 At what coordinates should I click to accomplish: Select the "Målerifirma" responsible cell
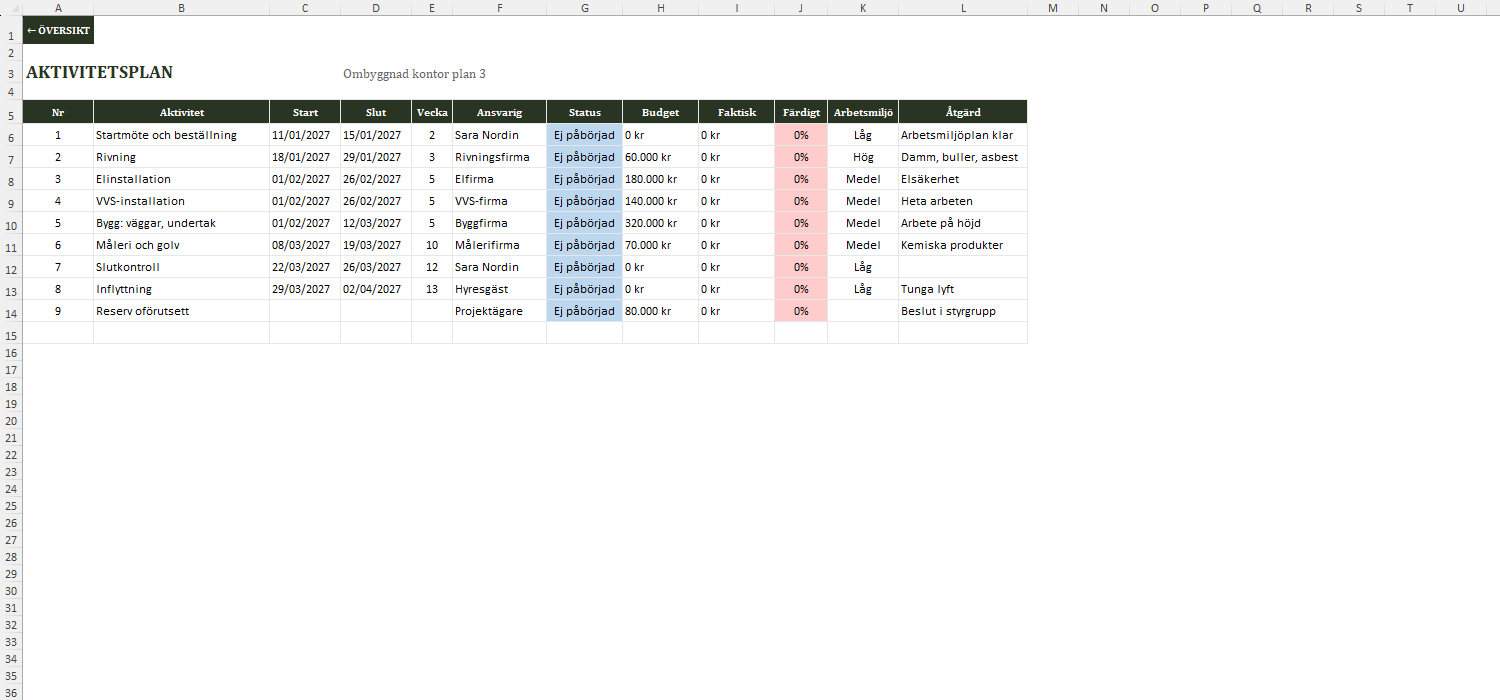pos(500,245)
